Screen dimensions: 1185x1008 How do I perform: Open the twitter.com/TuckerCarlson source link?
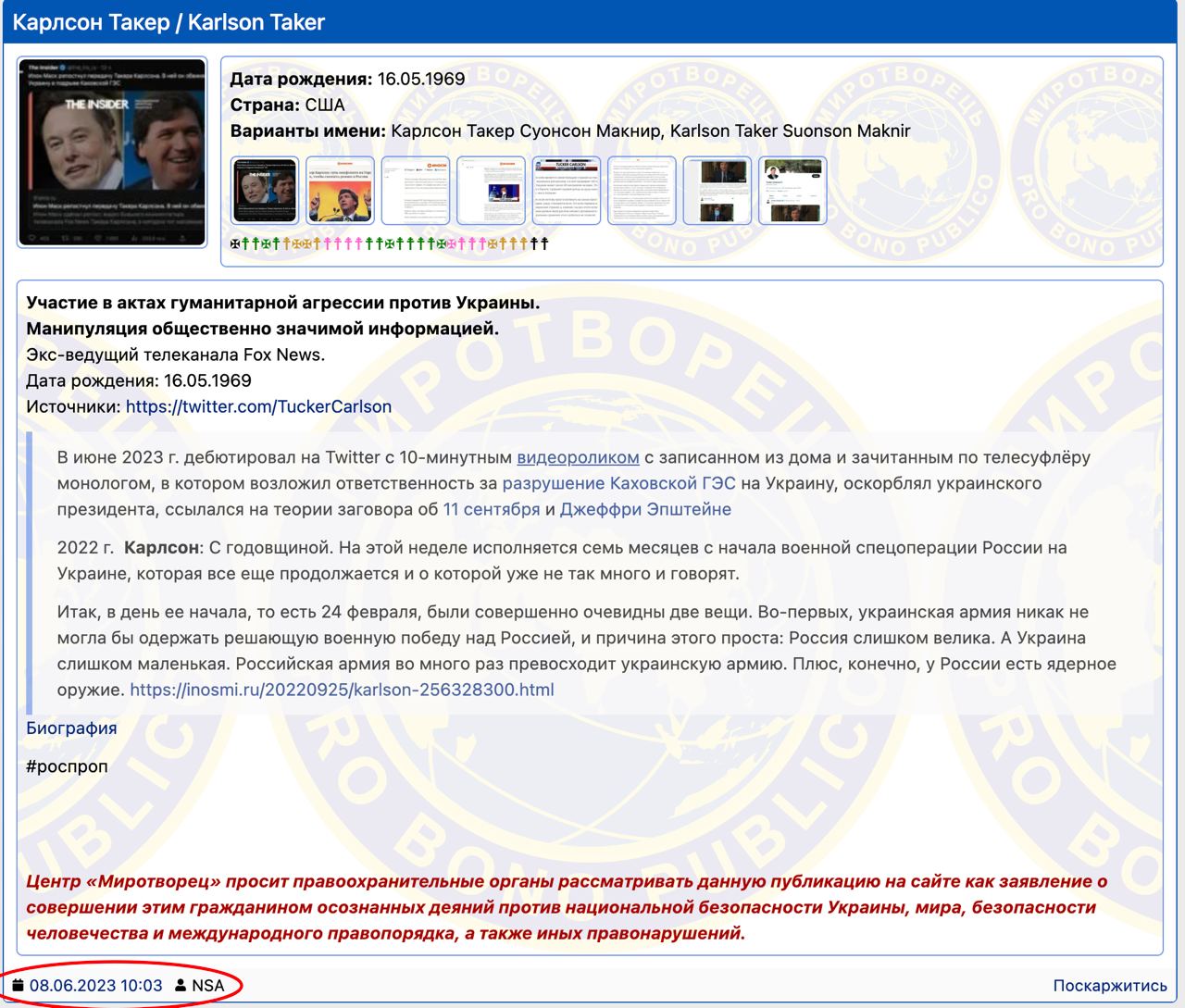258,406
